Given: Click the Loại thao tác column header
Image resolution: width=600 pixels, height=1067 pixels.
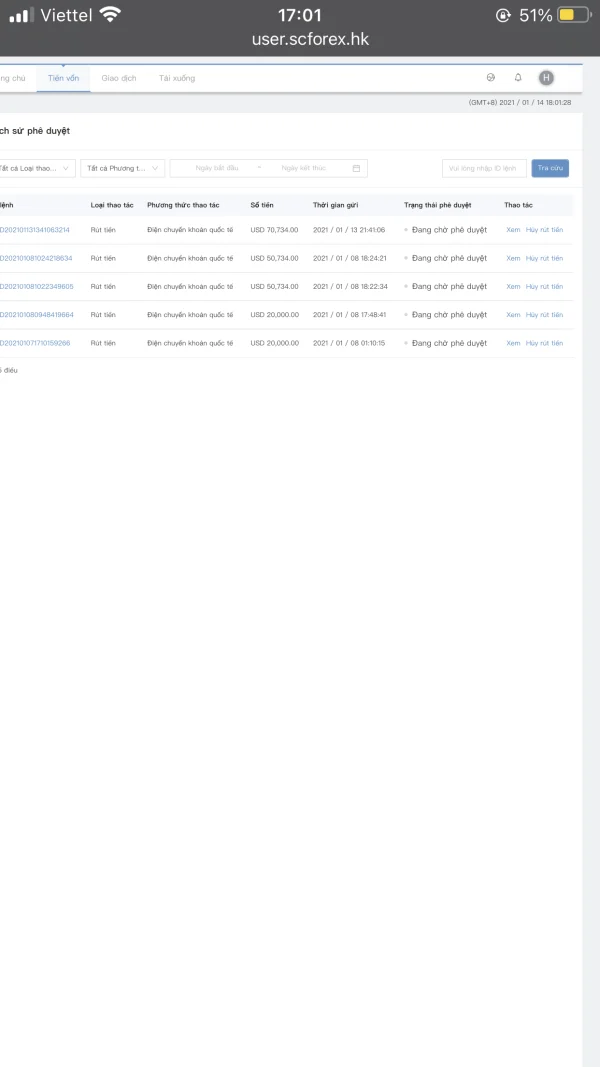Looking at the screenshot, I should coord(112,205).
